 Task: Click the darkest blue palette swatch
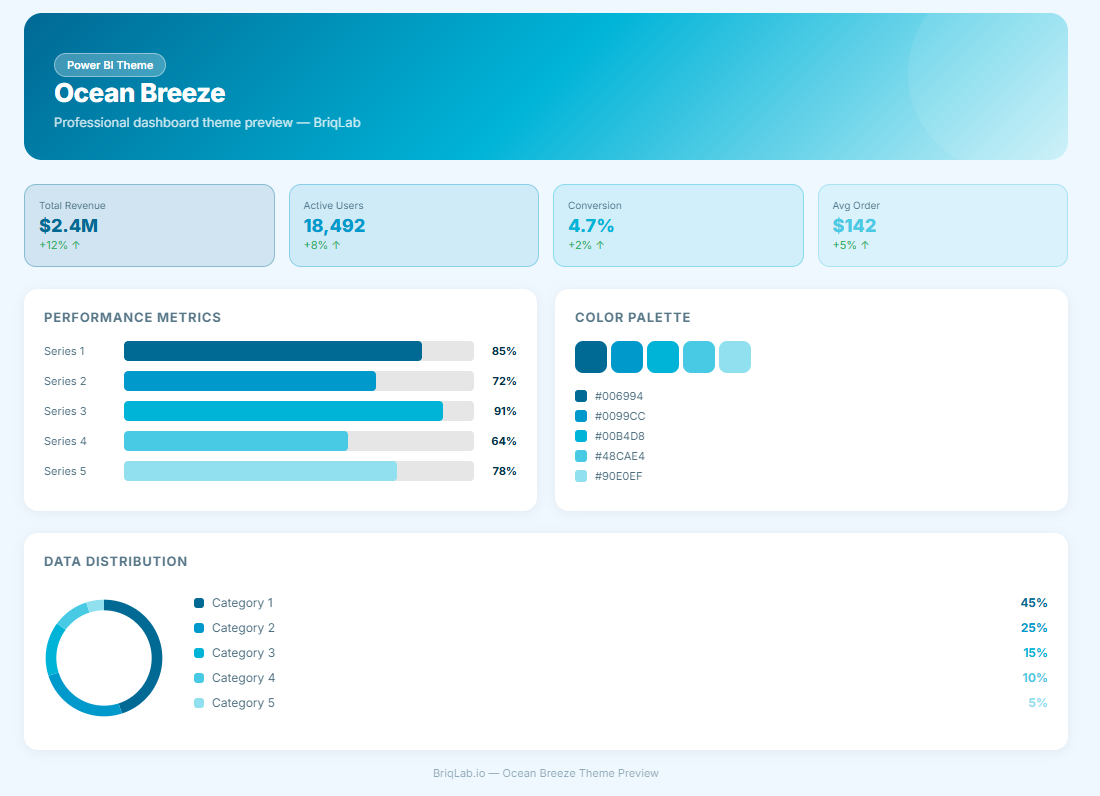[591, 357]
